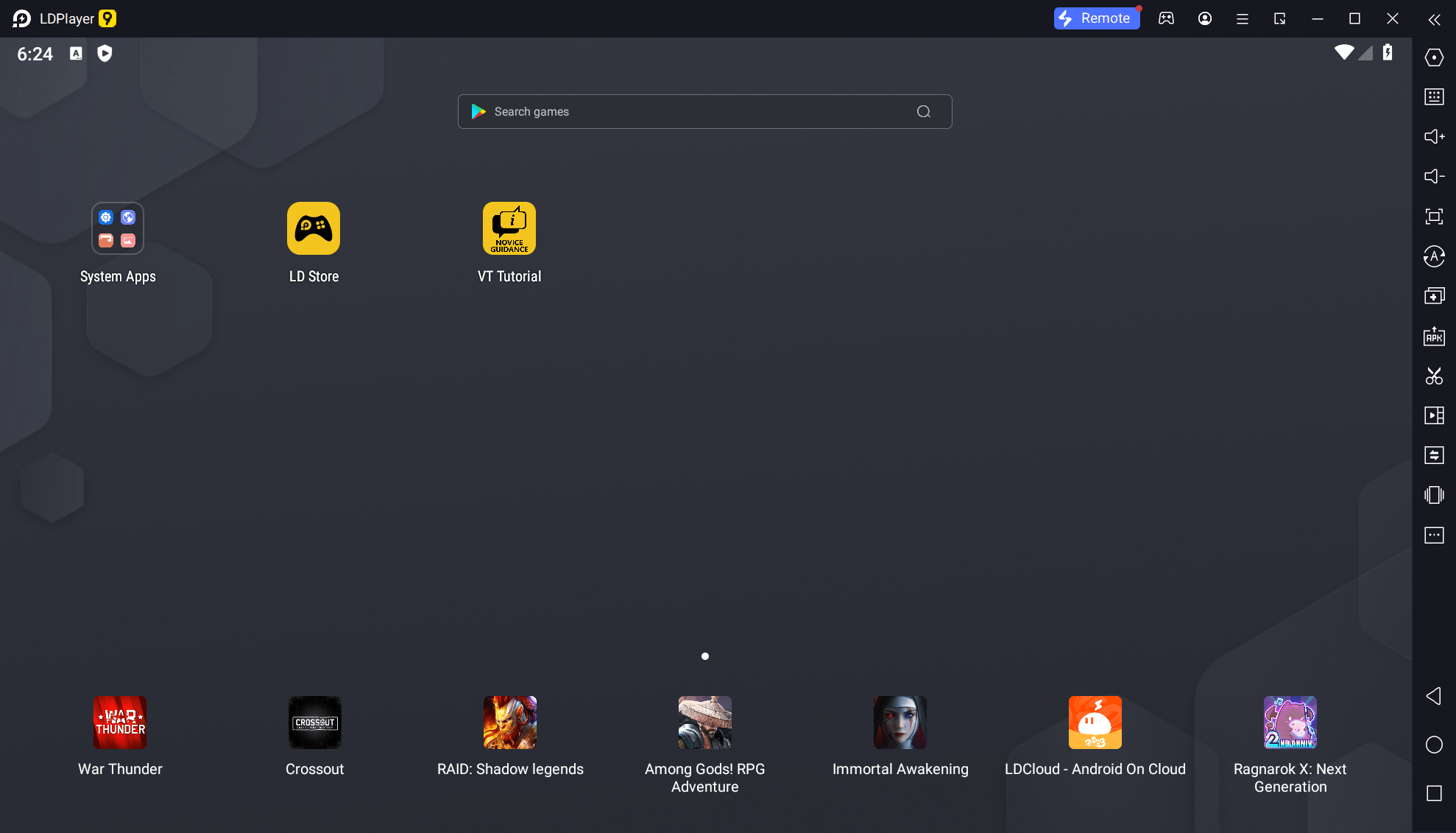Image resolution: width=1456 pixels, height=833 pixels.
Task: Open the APK installer in the sidebar
Action: [x=1435, y=337]
